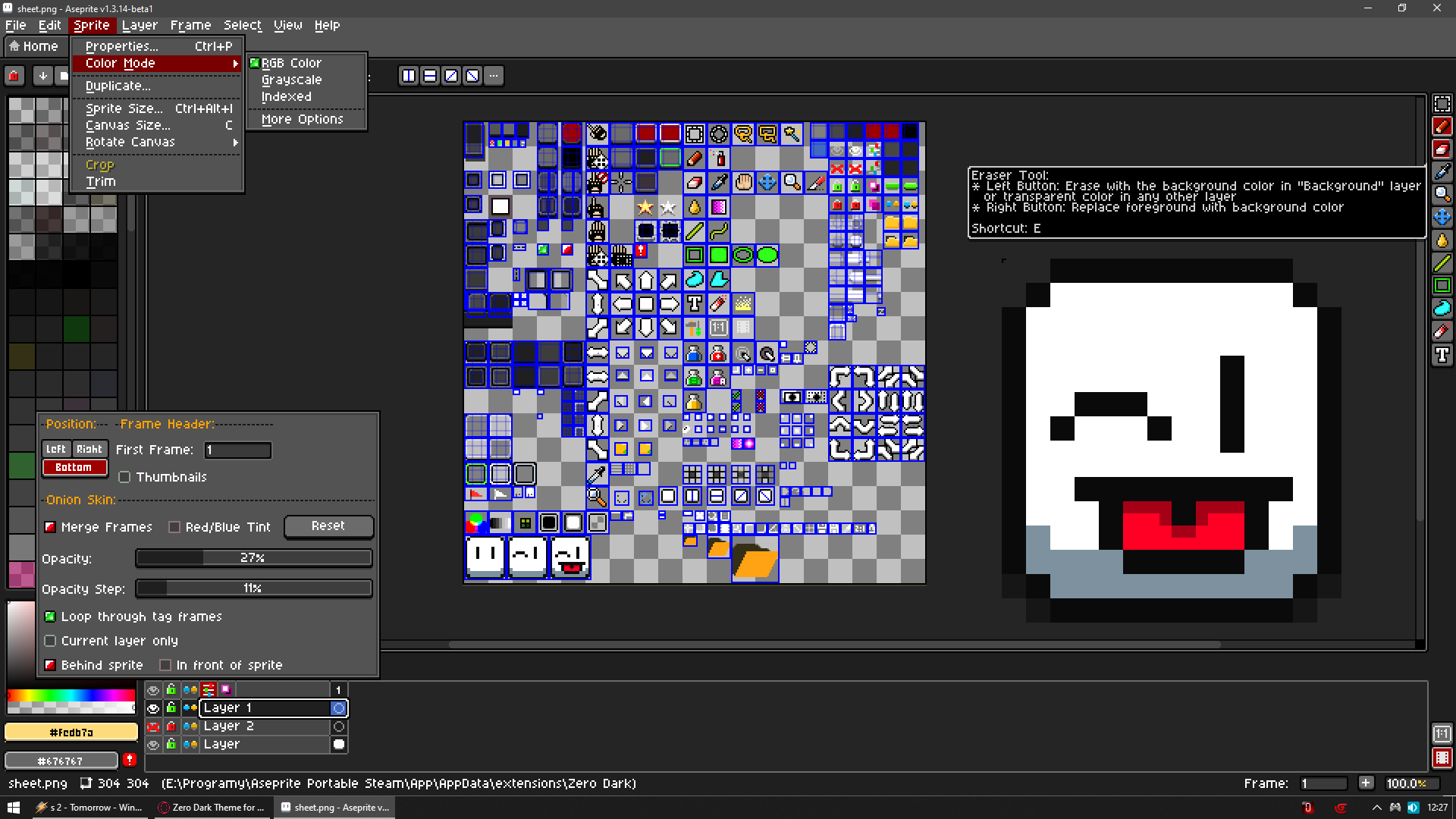Enable the Thumbnails checkbox
The width and height of the screenshot is (1456, 819).
tap(125, 477)
